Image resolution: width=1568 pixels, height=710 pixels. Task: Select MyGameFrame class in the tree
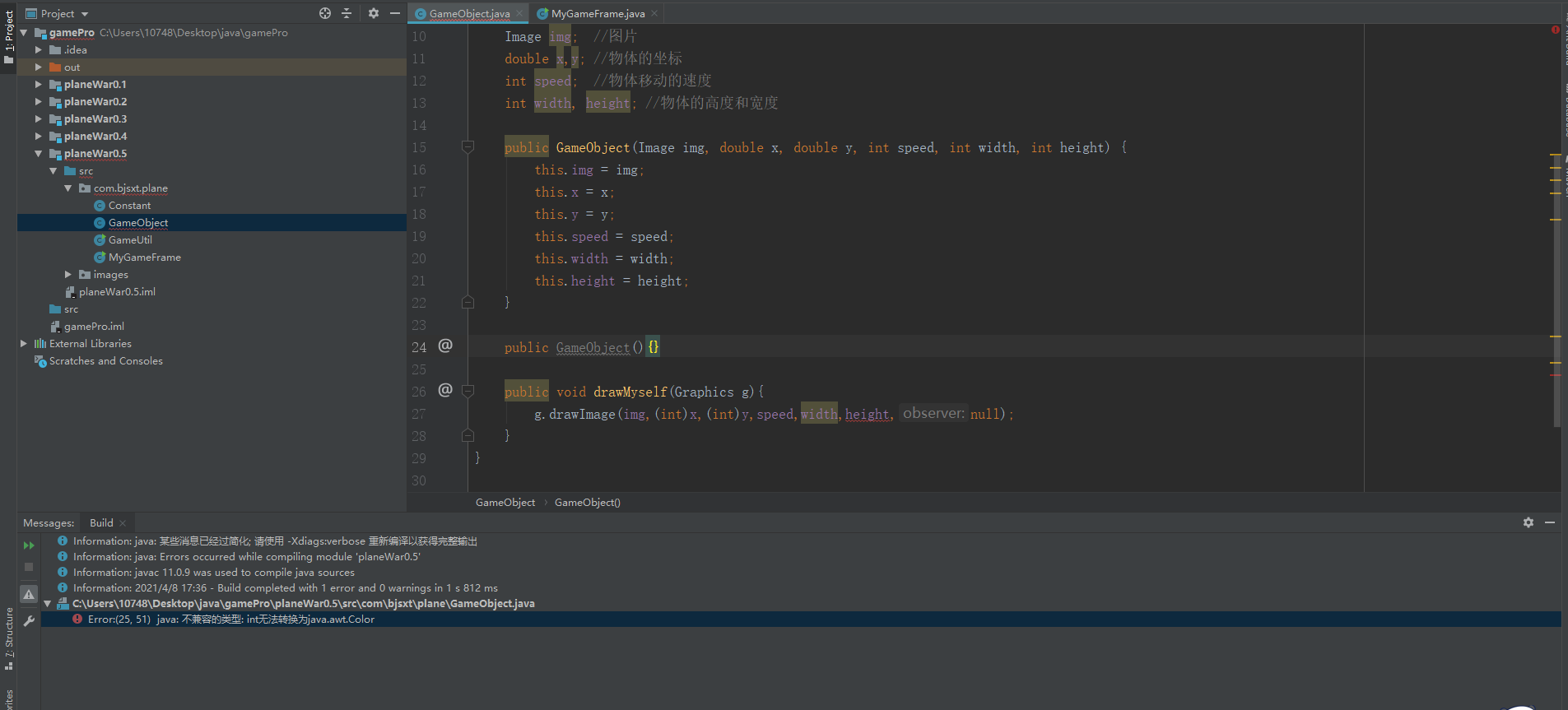coord(145,258)
